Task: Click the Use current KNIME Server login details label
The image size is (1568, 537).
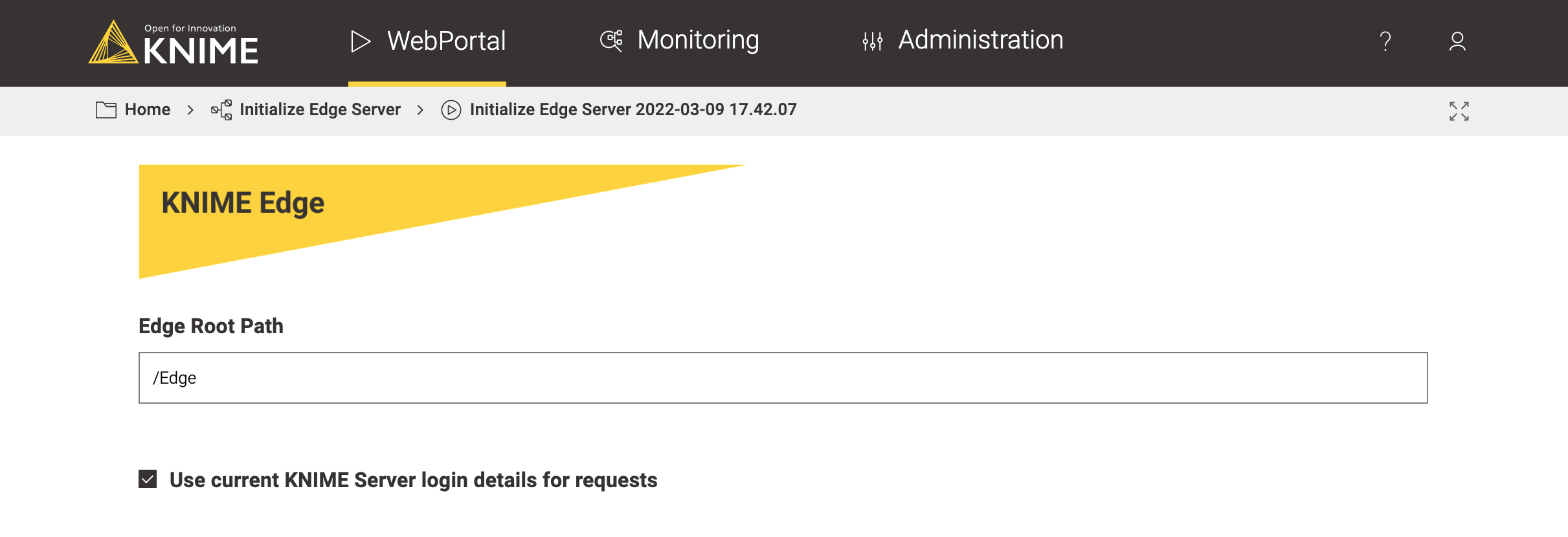Action: point(414,480)
